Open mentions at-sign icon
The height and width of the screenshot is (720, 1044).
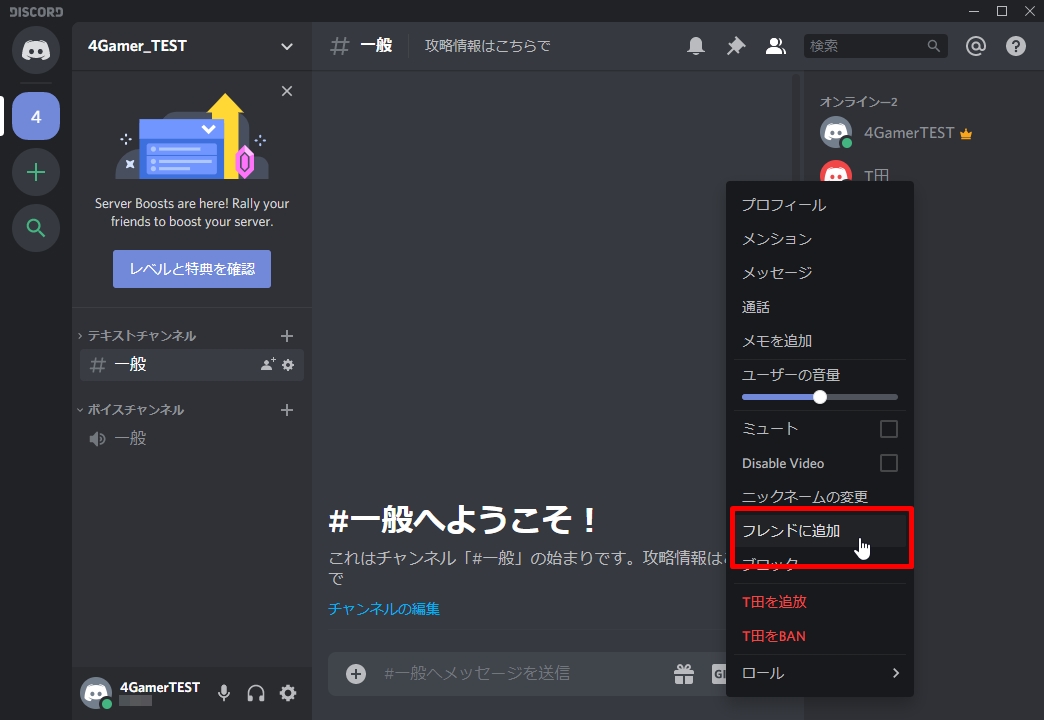pyautogui.click(x=975, y=46)
